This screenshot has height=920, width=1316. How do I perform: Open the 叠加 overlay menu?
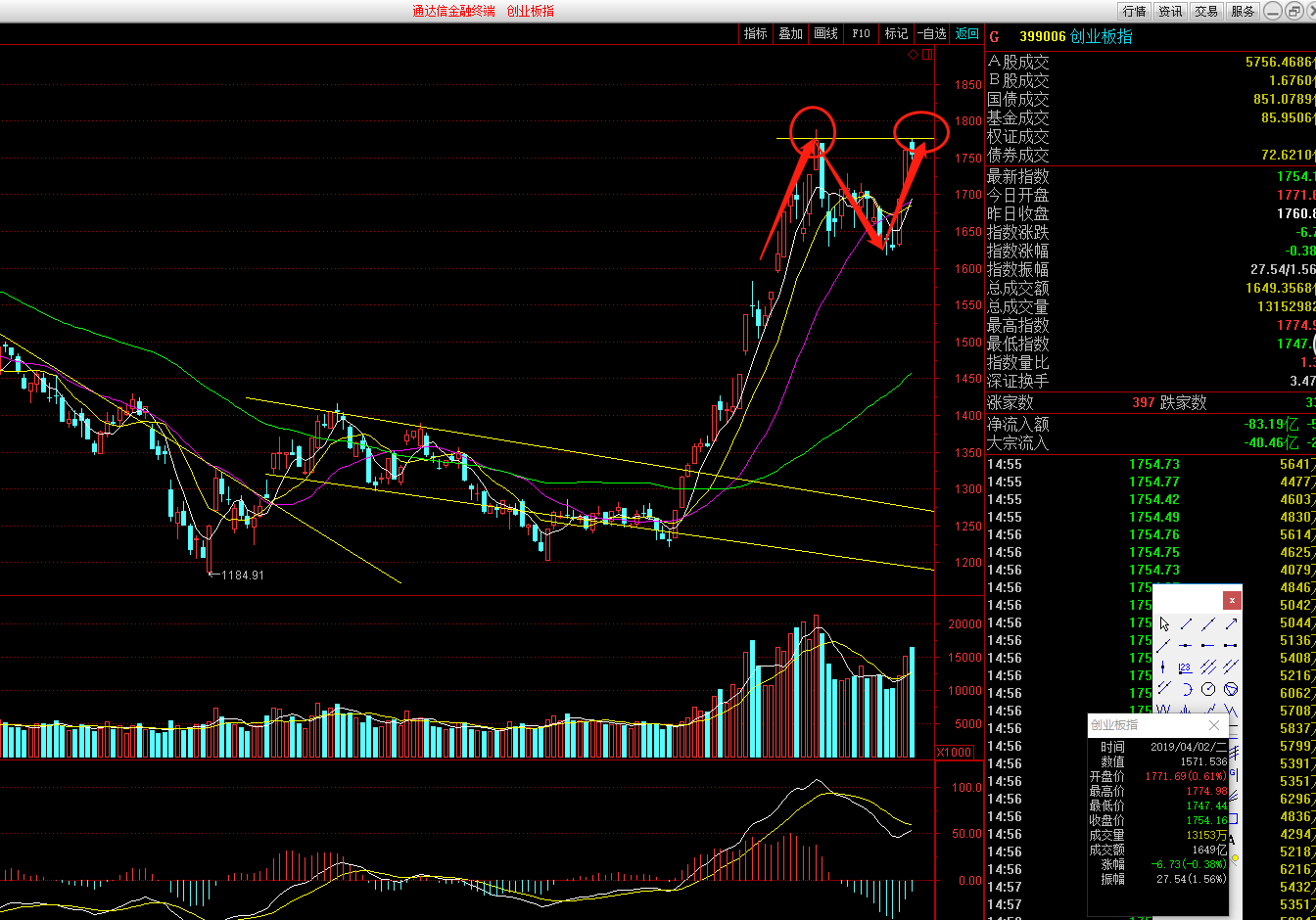[x=791, y=33]
